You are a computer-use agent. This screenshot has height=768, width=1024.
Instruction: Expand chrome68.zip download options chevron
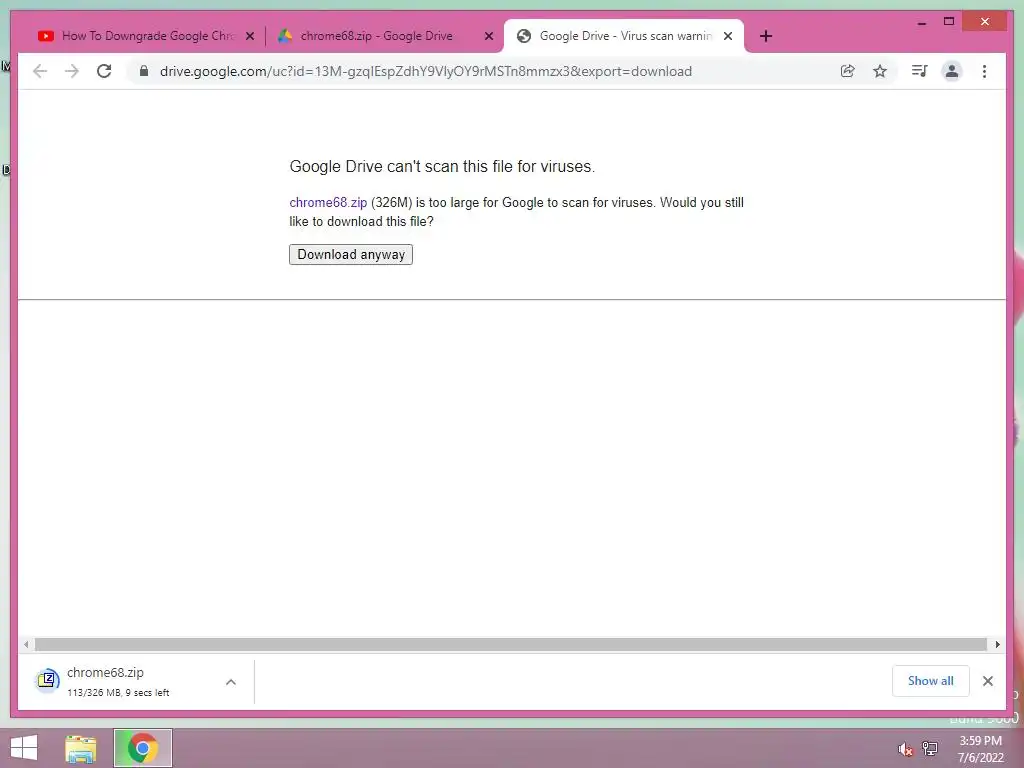pos(231,682)
